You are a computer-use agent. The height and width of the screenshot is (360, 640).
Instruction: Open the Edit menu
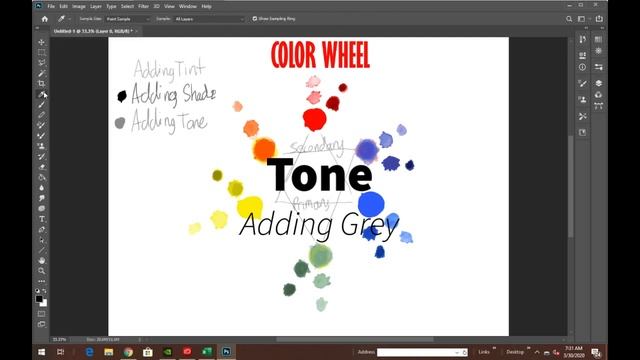click(63, 6)
